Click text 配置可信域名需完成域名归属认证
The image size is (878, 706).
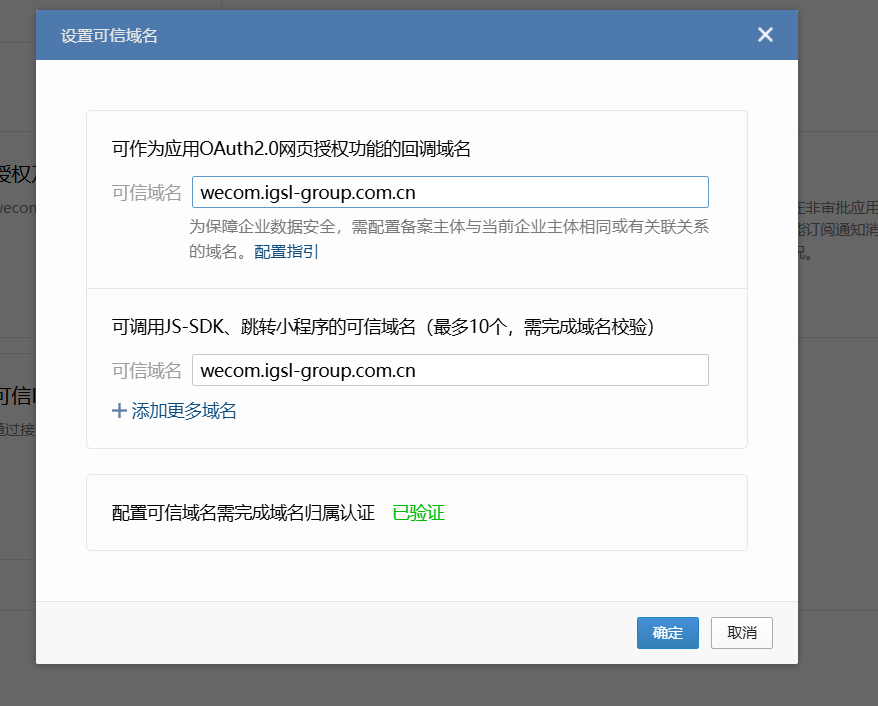coord(243,513)
